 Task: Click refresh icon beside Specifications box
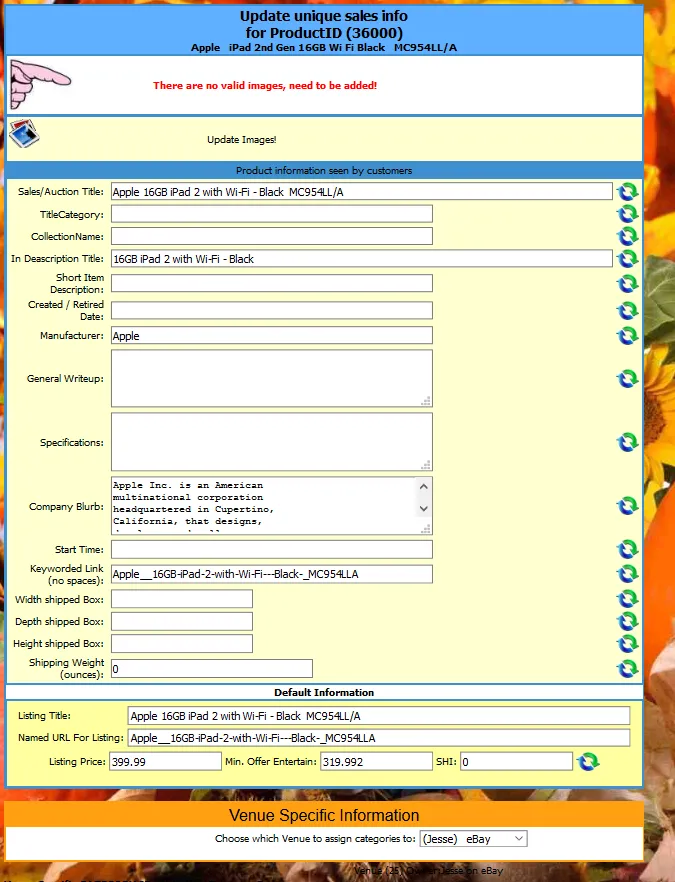click(x=627, y=442)
